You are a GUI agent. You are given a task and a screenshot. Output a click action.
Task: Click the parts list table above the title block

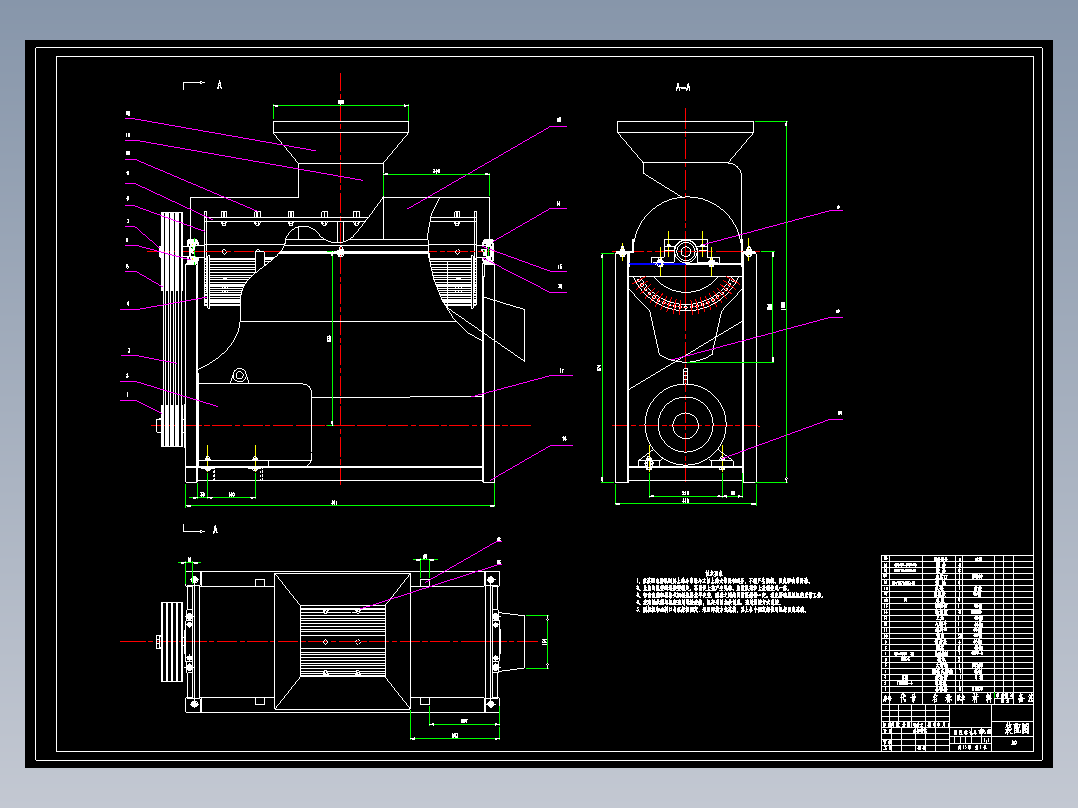(x=957, y=629)
